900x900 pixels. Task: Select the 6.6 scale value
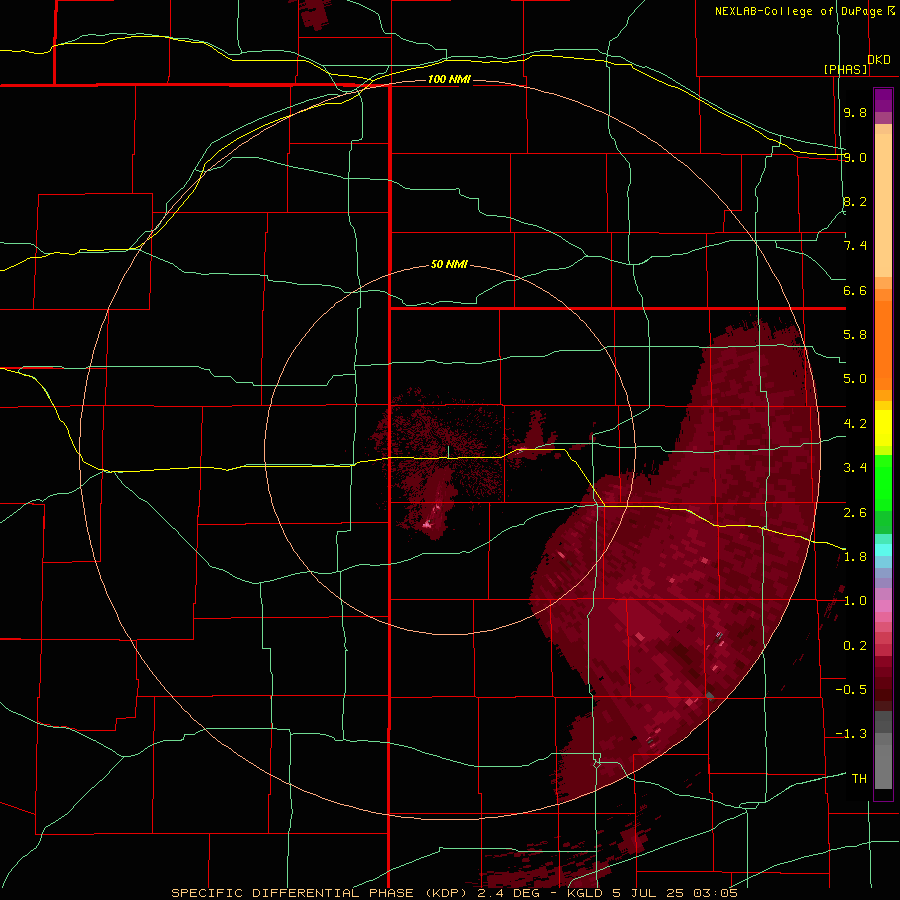(855, 290)
